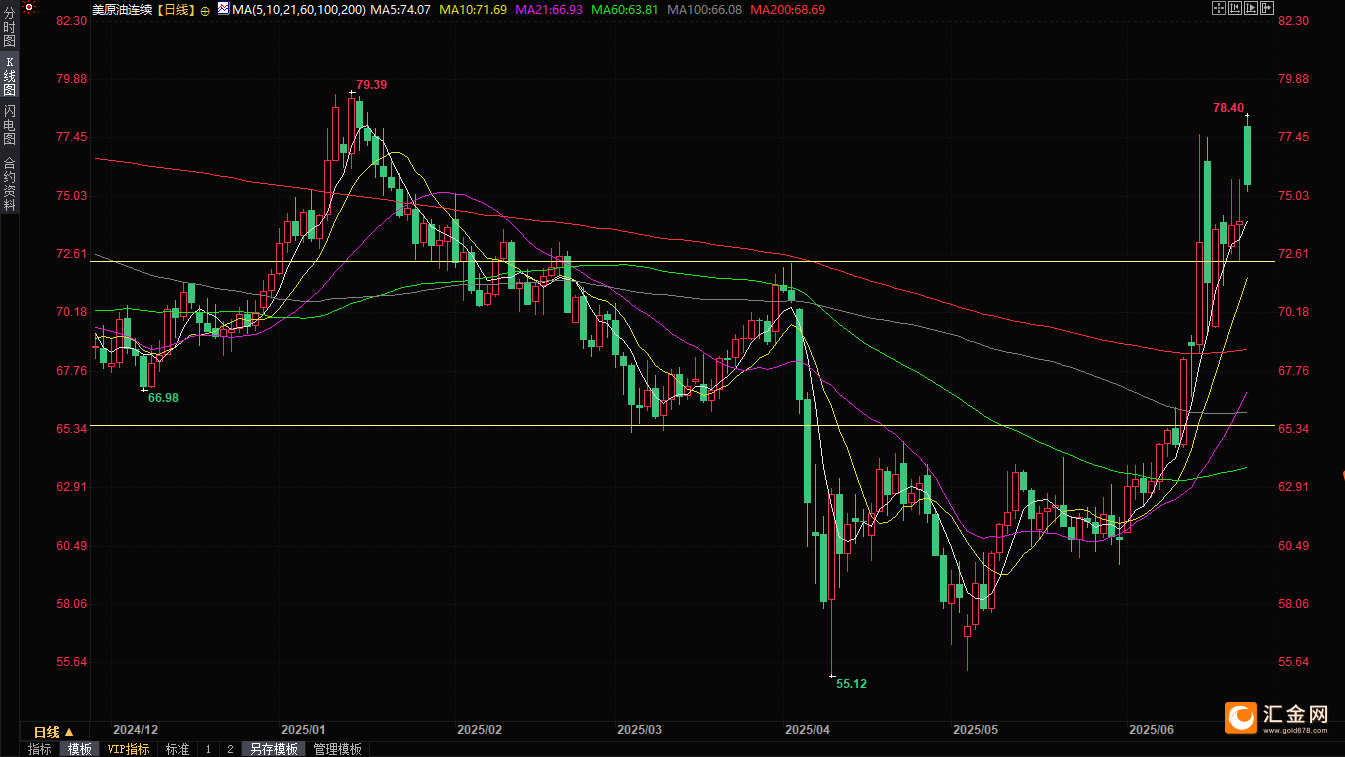1345x757 pixels.
Task: Open the VIP指标 tab
Action: 128,749
